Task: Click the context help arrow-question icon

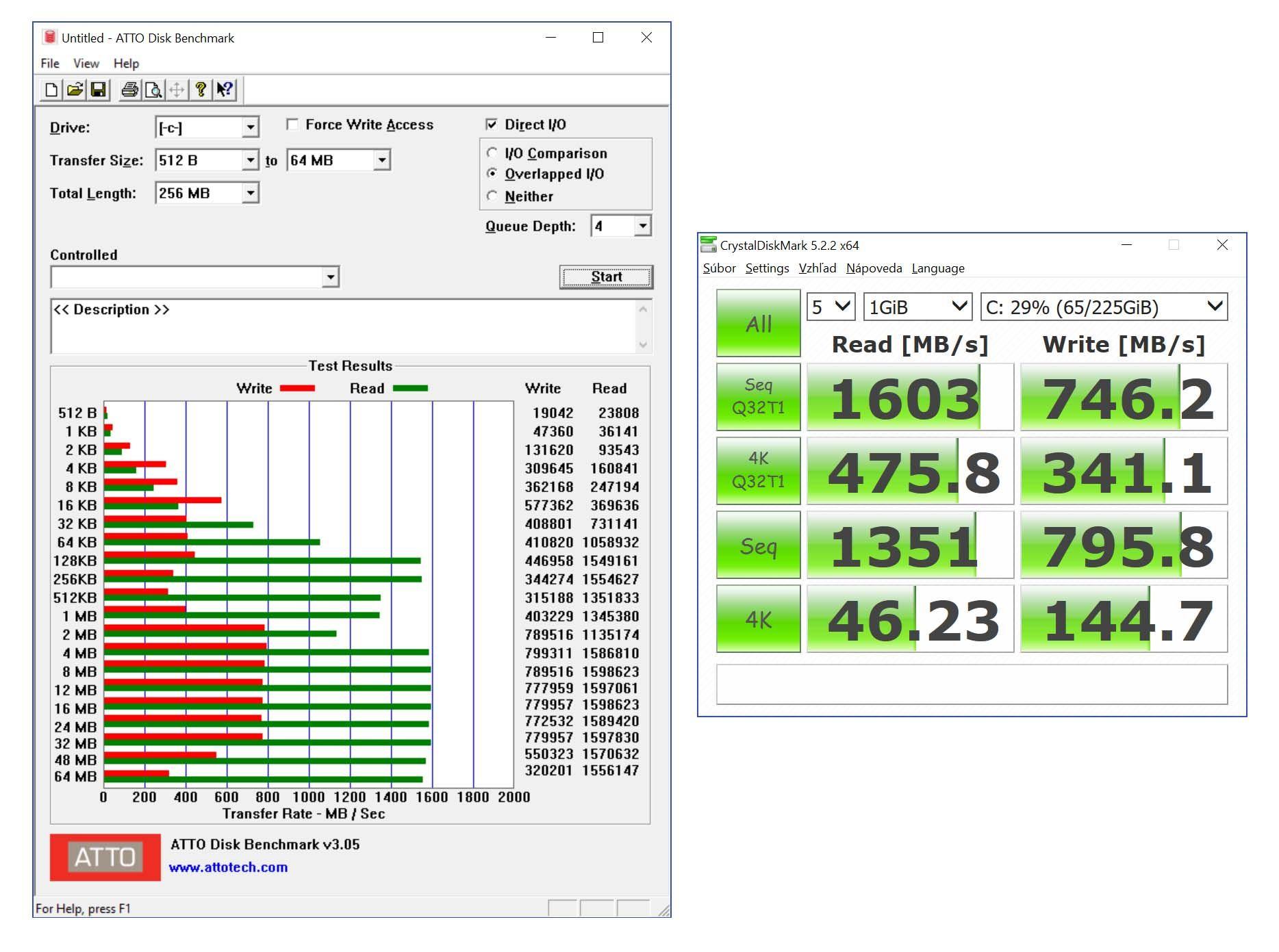Action: pyautogui.click(x=225, y=90)
